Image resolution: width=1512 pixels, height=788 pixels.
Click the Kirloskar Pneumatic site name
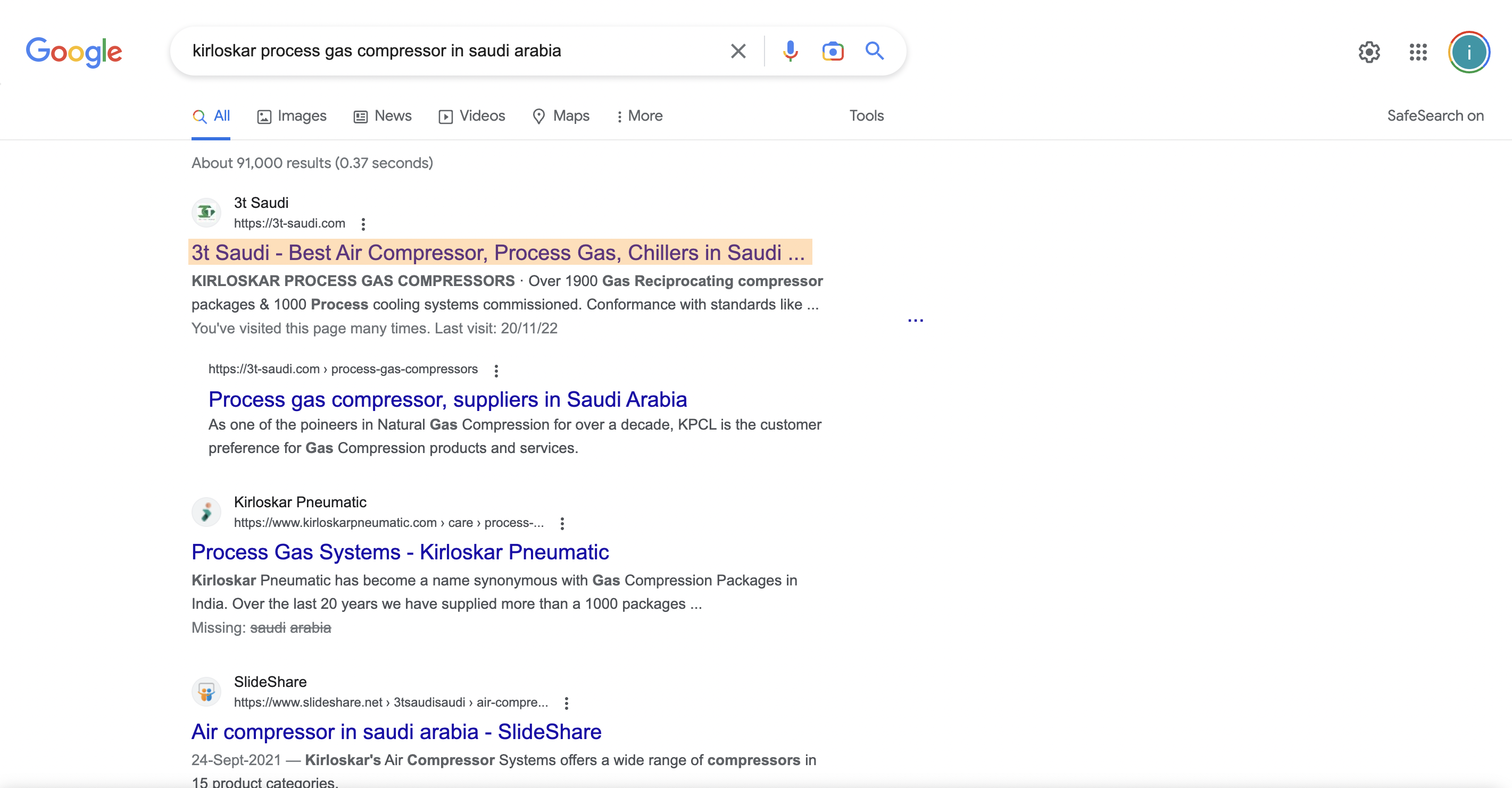coord(300,503)
